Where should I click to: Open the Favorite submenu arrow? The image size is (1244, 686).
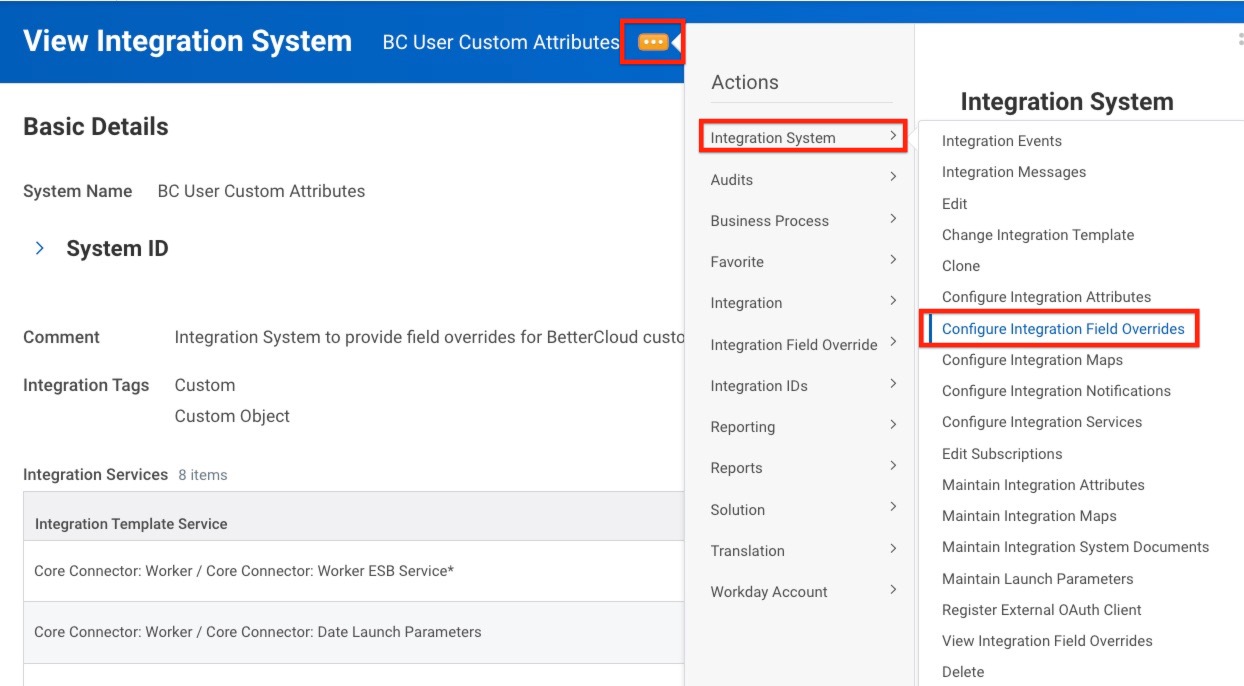tap(893, 261)
